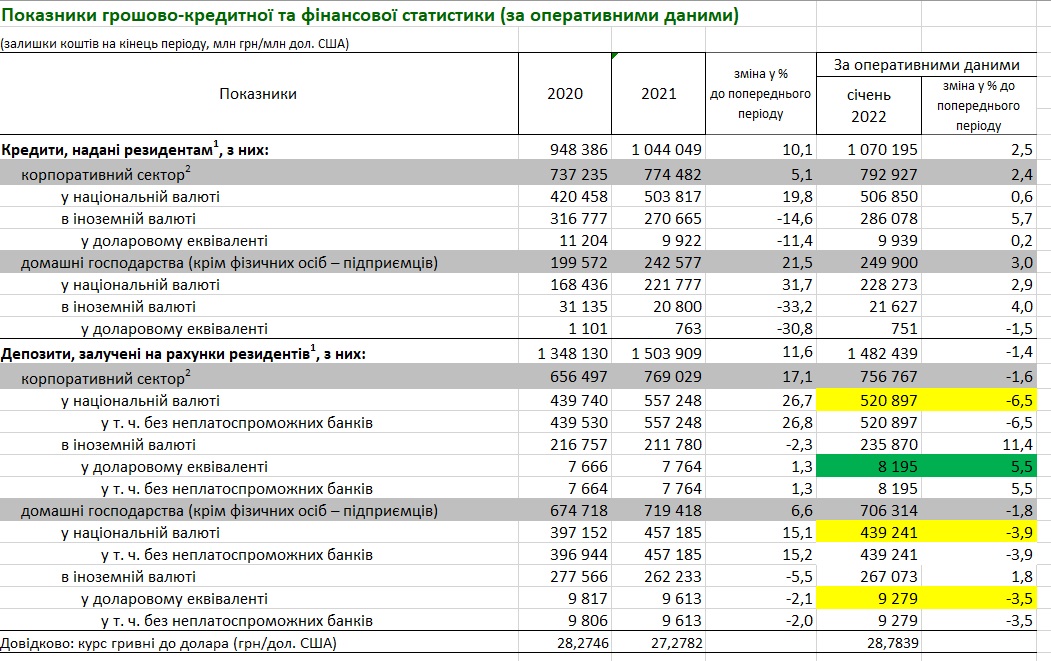The image size is (1051, 661).
Task: Click the yellow highlighted cell 439 241
Action: pos(868,533)
